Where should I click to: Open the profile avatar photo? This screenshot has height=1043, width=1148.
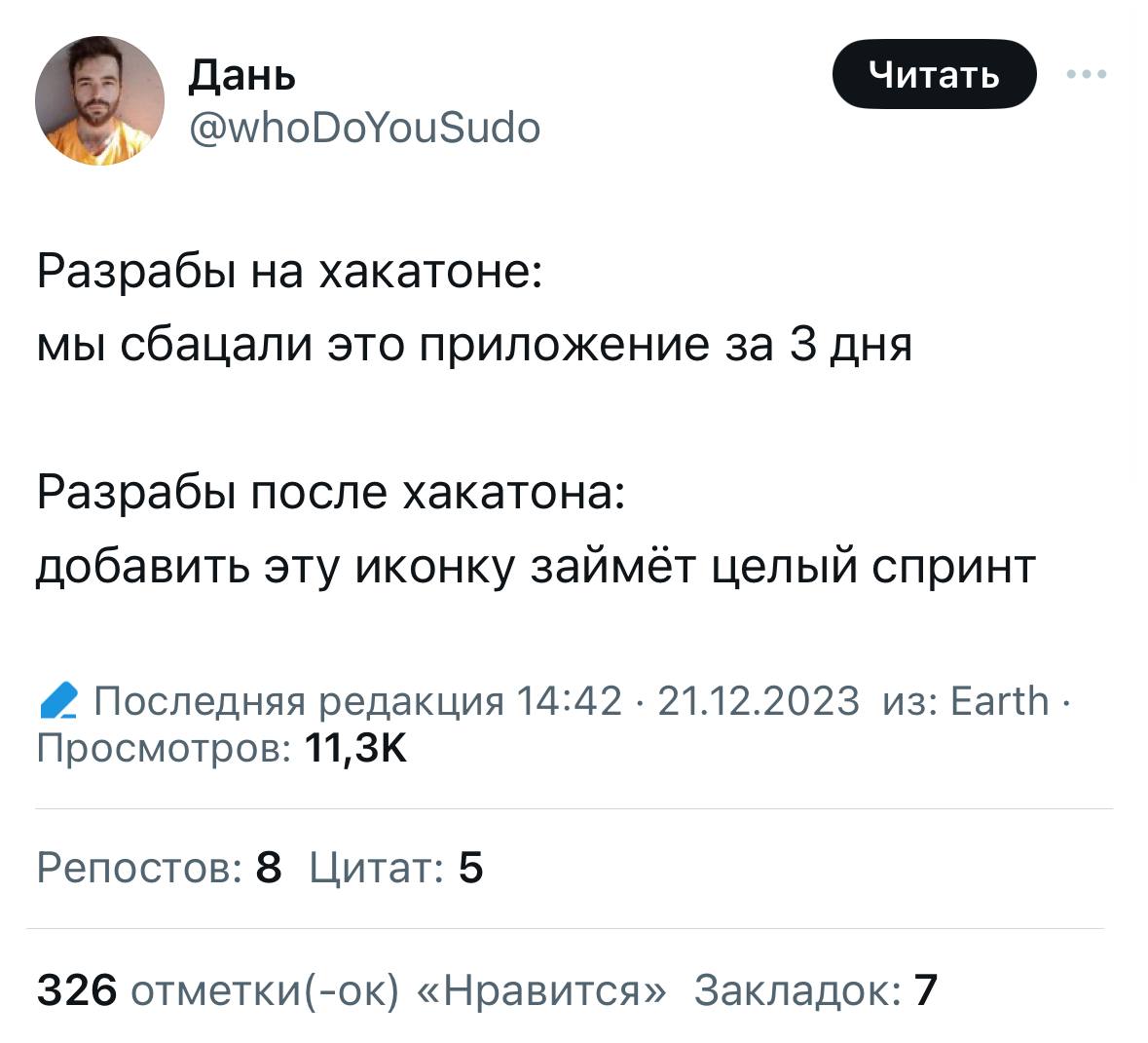(x=99, y=100)
